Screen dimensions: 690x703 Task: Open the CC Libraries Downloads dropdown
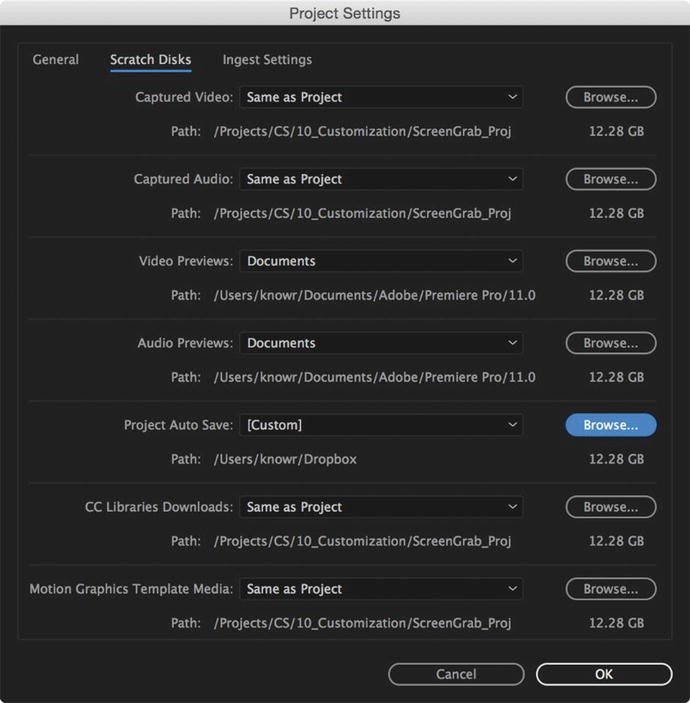click(x=381, y=507)
